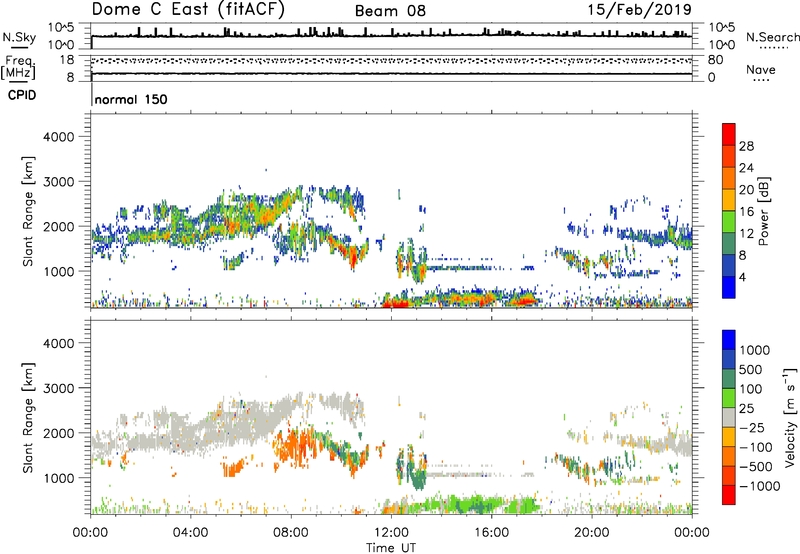Click the "Velocity [m s⁻¹]" color bar title

pos(790,417)
